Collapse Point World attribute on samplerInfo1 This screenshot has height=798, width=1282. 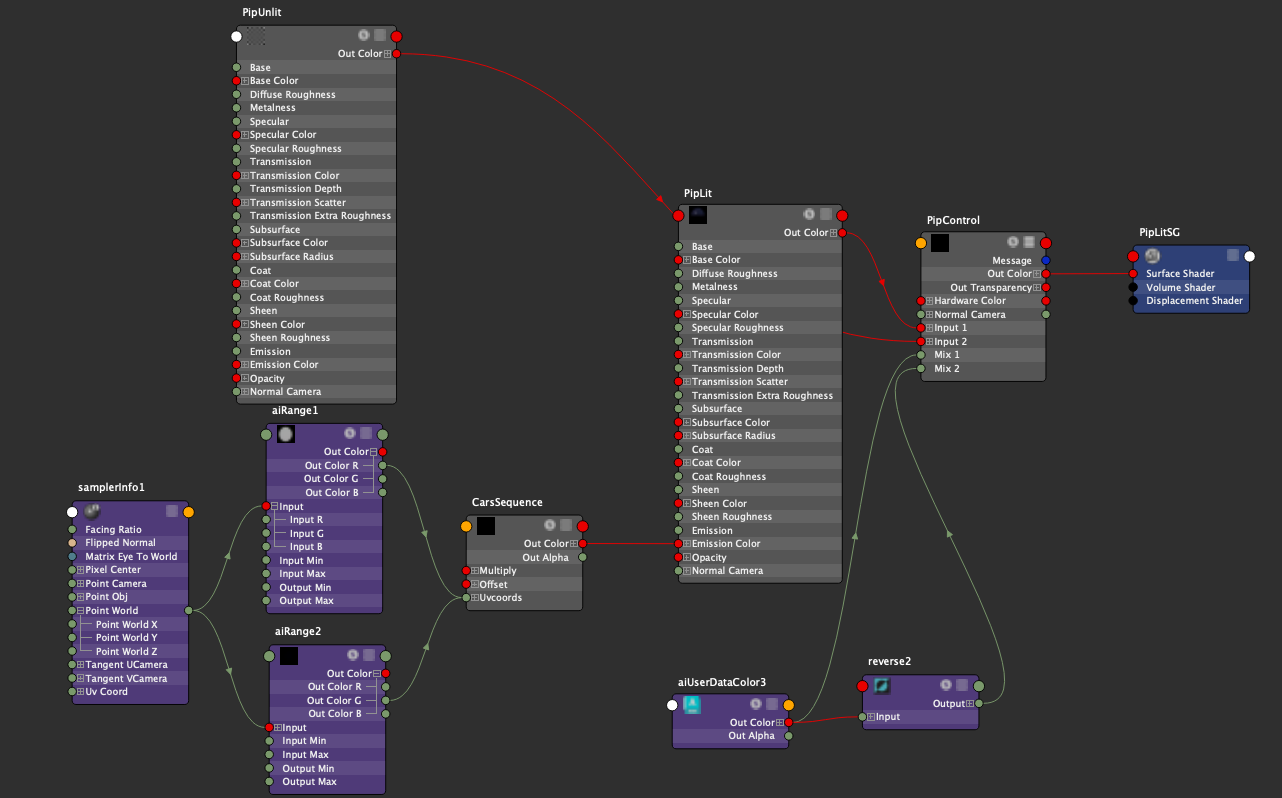point(79,611)
